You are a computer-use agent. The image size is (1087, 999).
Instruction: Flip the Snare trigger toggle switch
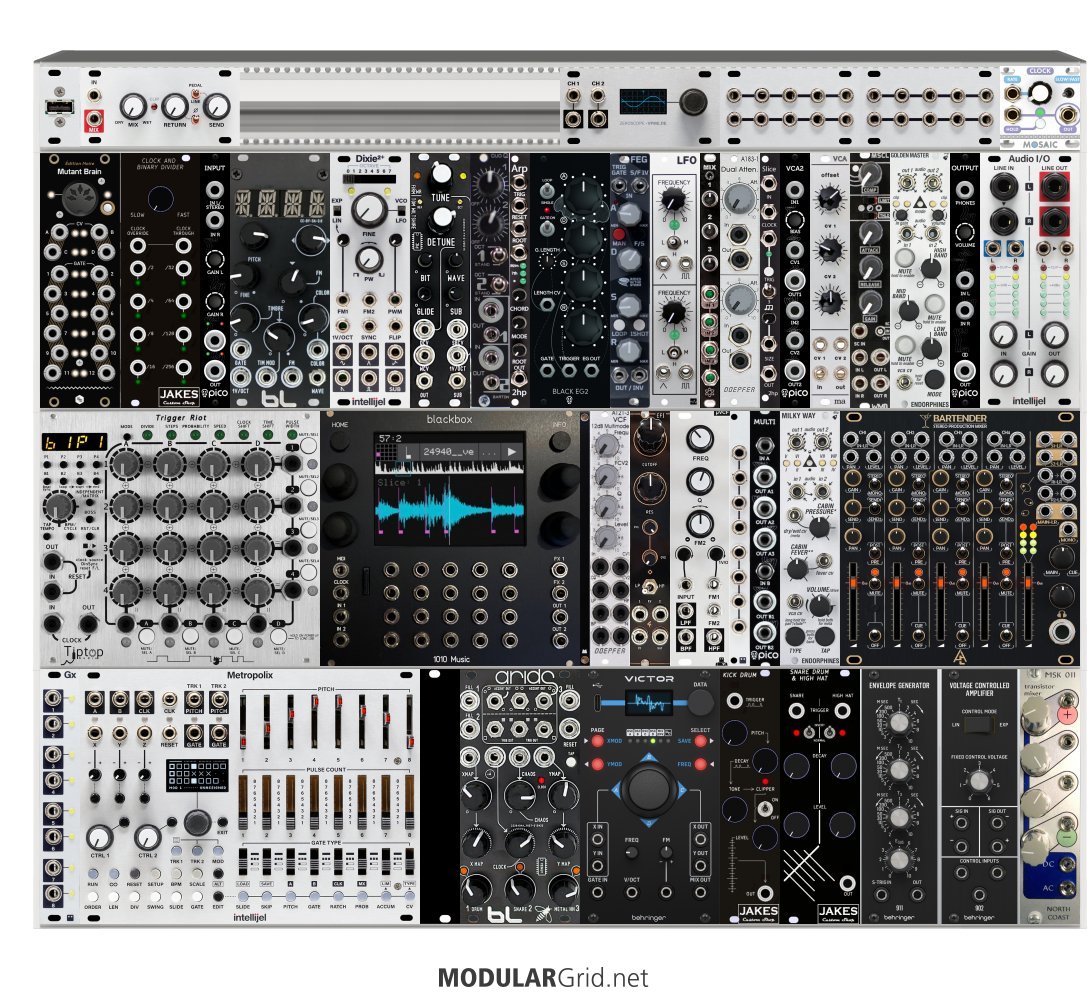point(808,732)
